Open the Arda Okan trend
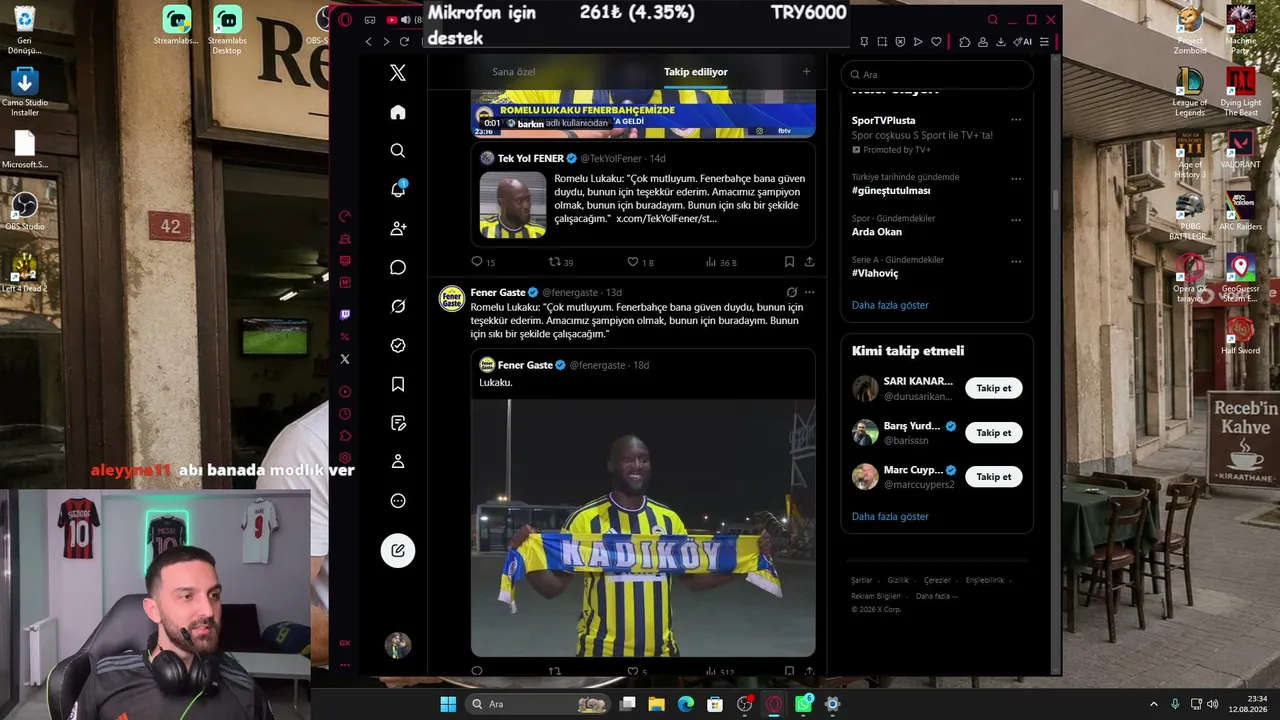Viewport: 1280px width, 720px height. coord(877,232)
